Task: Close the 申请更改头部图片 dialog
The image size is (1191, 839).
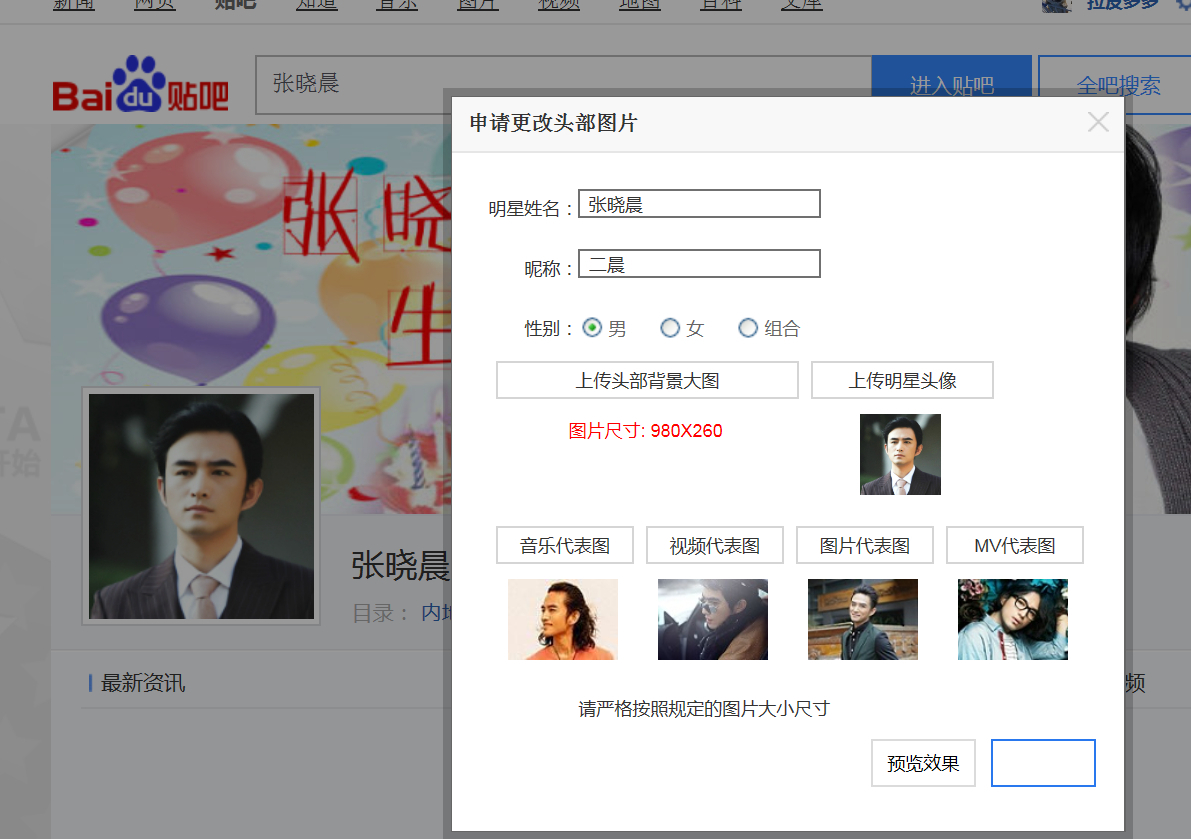Action: point(1098,121)
